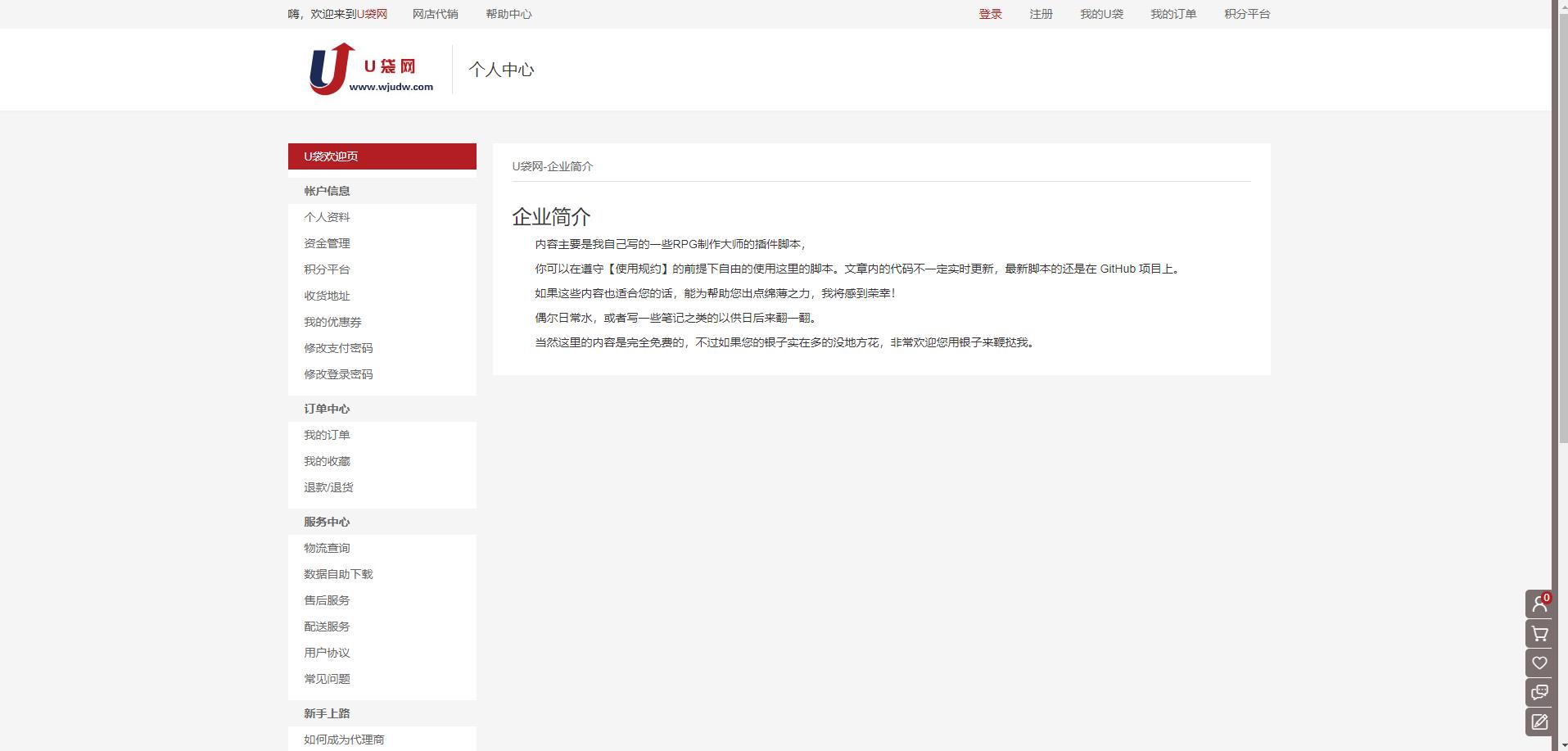This screenshot has width=1568, height=751.
Task: Go to 收货地址 in the sidebar
Action: [327, 296]
